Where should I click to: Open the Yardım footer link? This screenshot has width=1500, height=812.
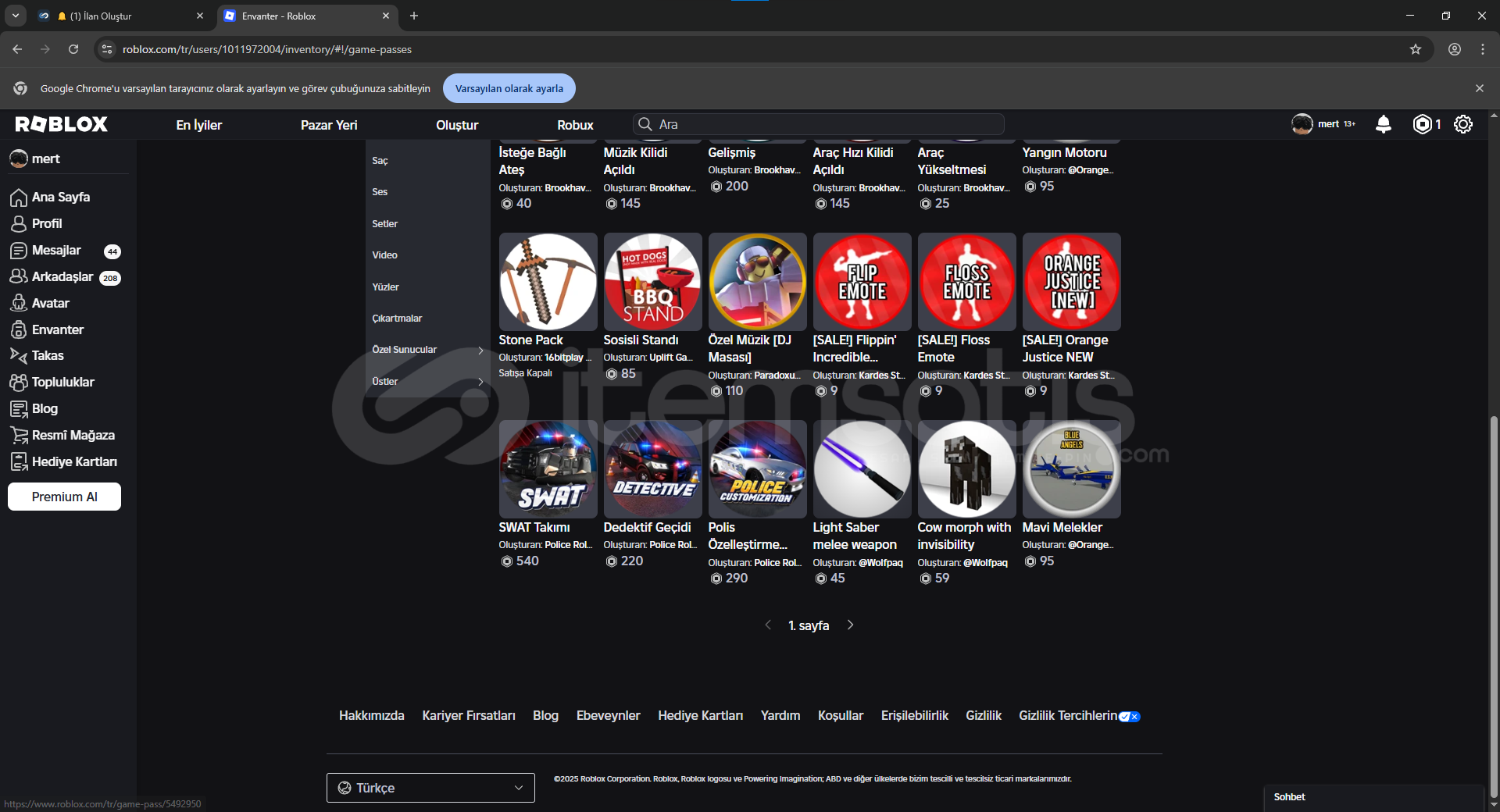(x=780, y=716)
